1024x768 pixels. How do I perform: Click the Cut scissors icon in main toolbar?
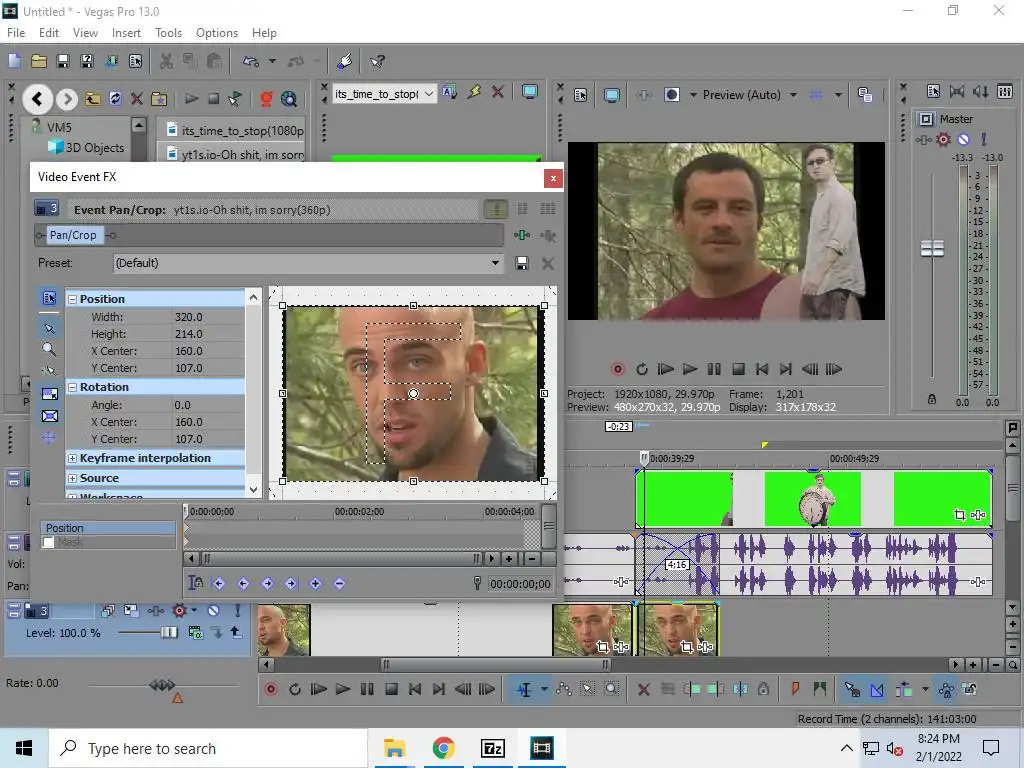pos(167,61)
